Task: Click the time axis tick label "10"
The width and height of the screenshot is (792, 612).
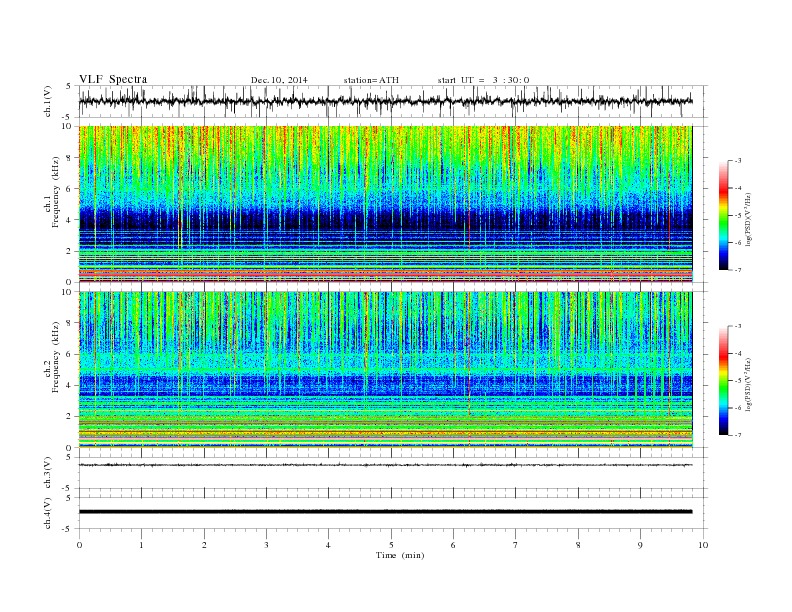Action: [703, 545]
